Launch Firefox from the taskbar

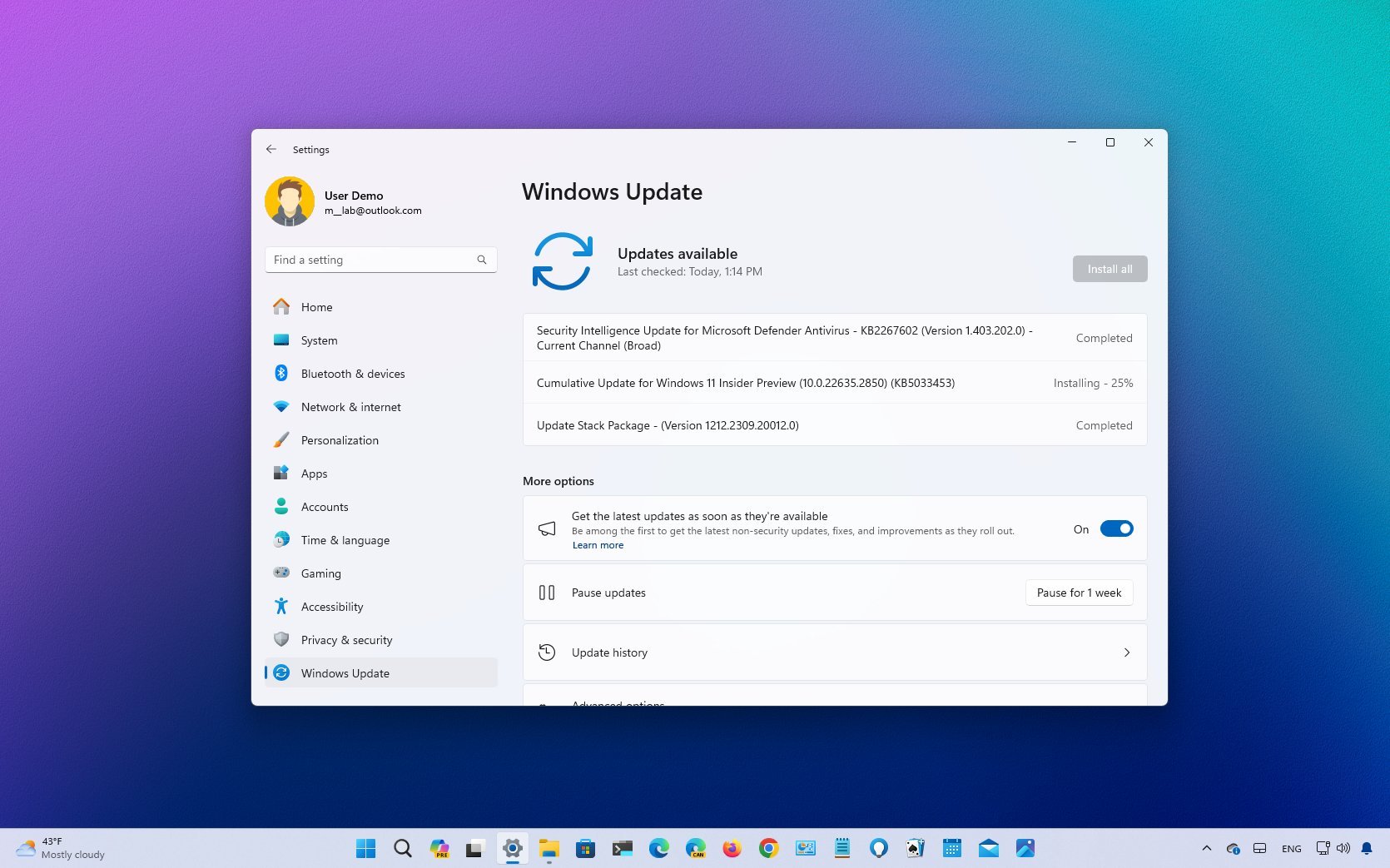tap(732, 848)
